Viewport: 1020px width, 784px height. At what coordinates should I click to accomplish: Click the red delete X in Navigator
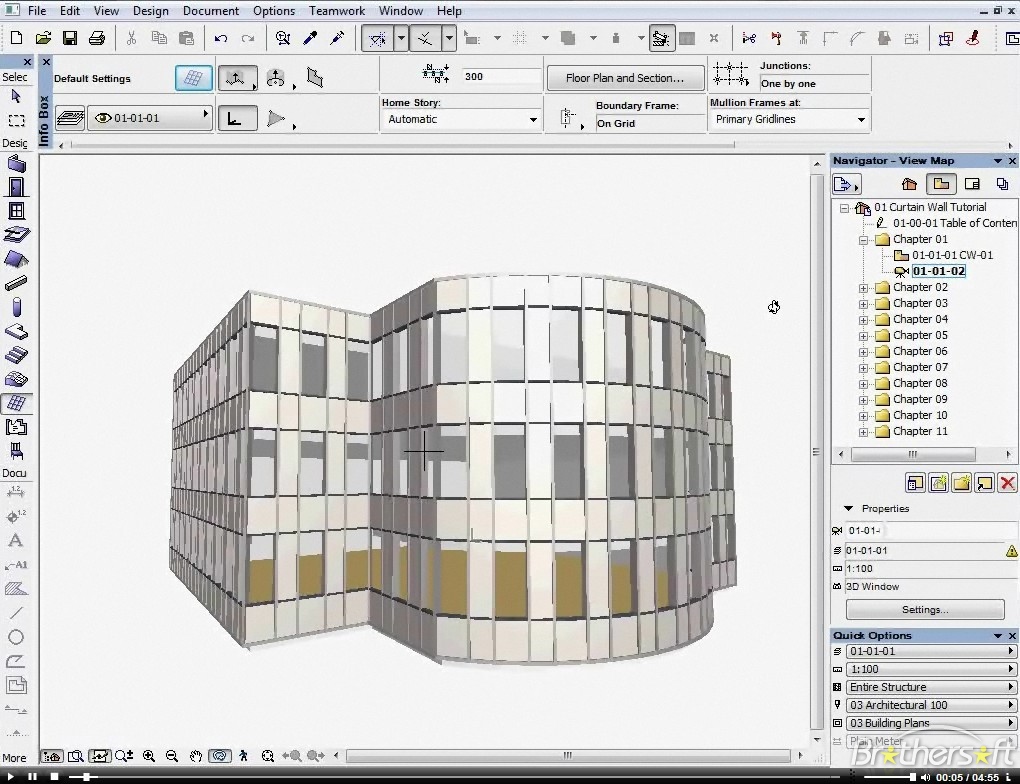click(x=1007, y=484)
